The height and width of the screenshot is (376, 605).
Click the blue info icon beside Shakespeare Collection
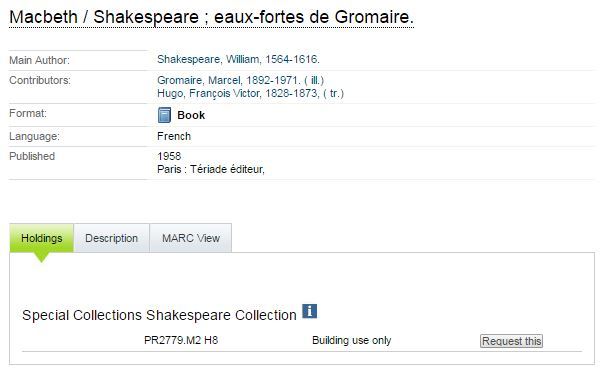coord(309,311)
